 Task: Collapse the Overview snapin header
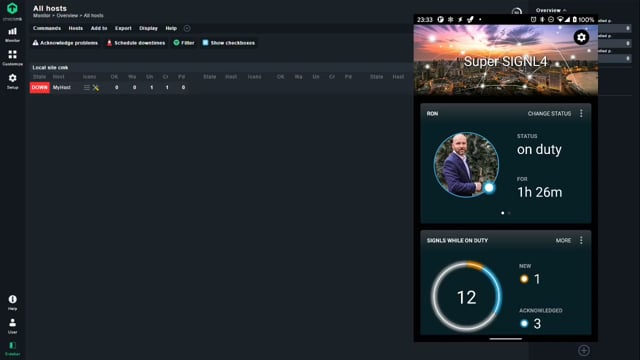(551, 10)
